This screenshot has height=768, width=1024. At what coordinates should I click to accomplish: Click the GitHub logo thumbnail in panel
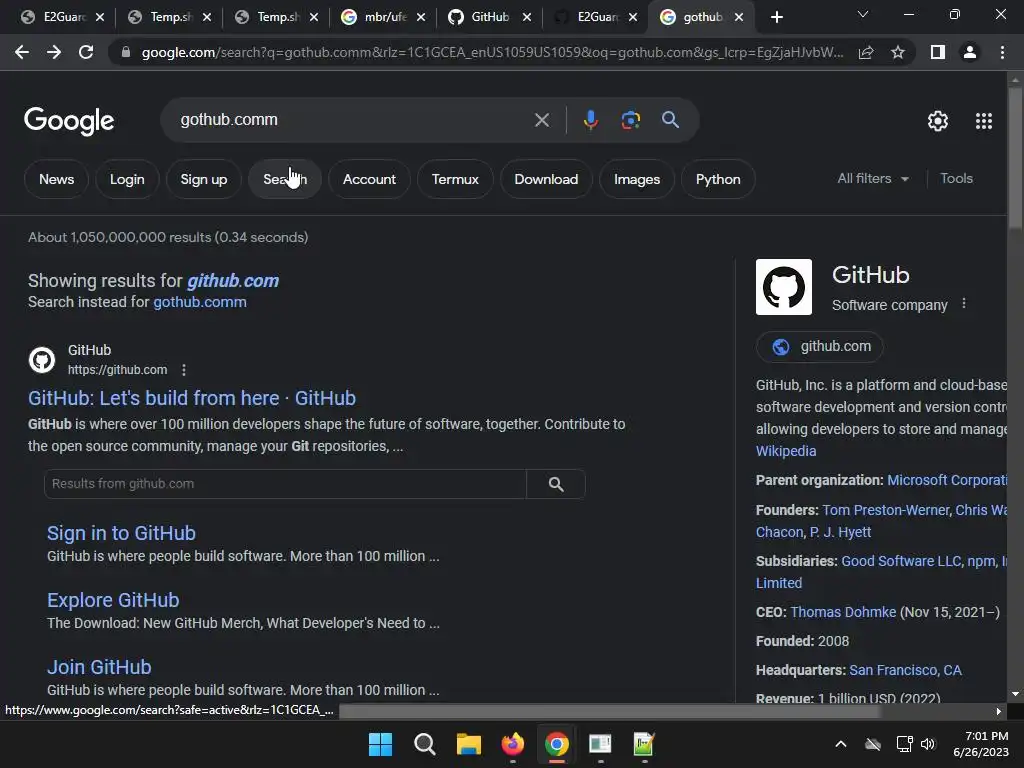[x=784, y=287]
